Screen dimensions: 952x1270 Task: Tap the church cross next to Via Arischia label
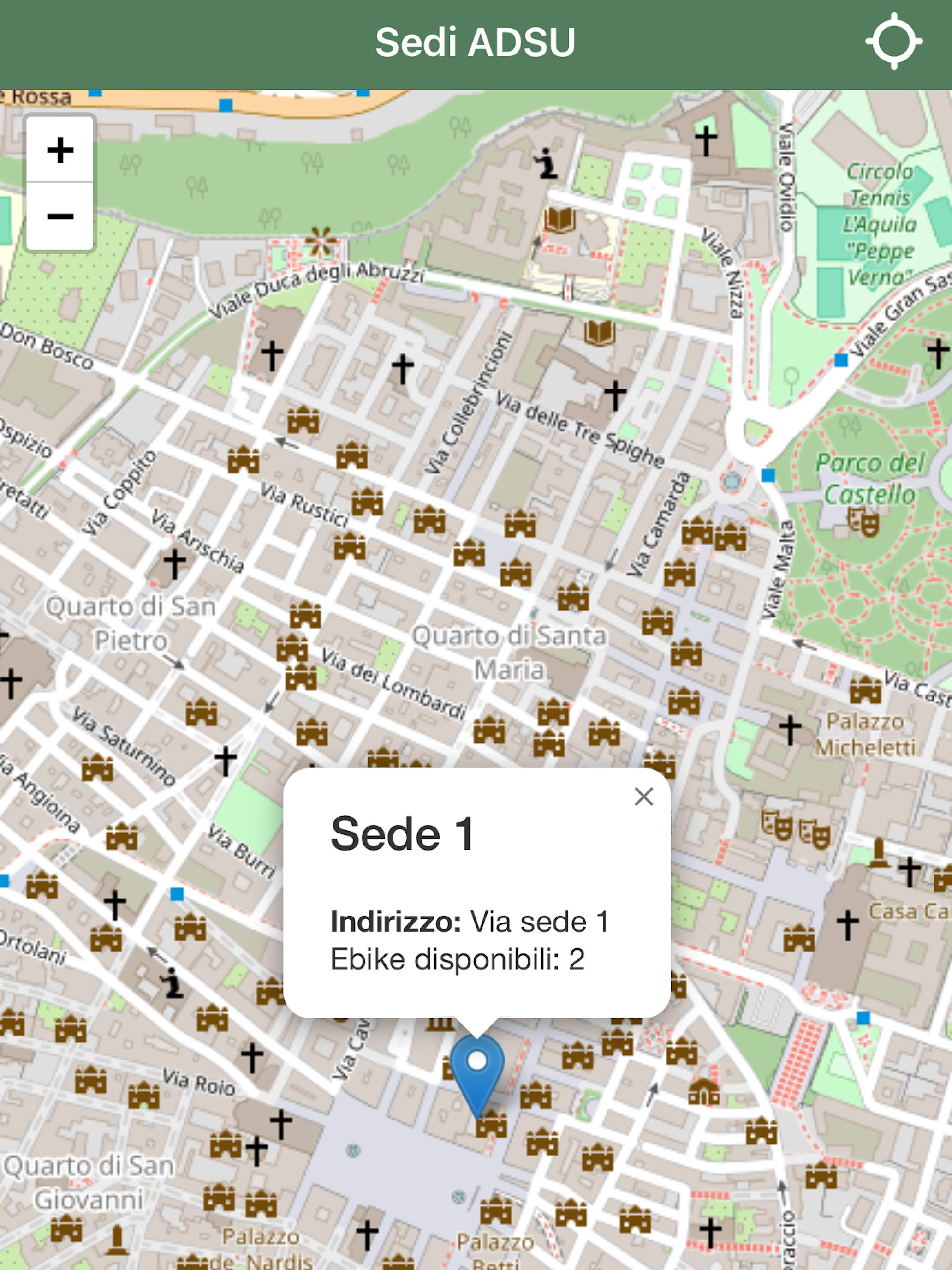click(174, 564)
